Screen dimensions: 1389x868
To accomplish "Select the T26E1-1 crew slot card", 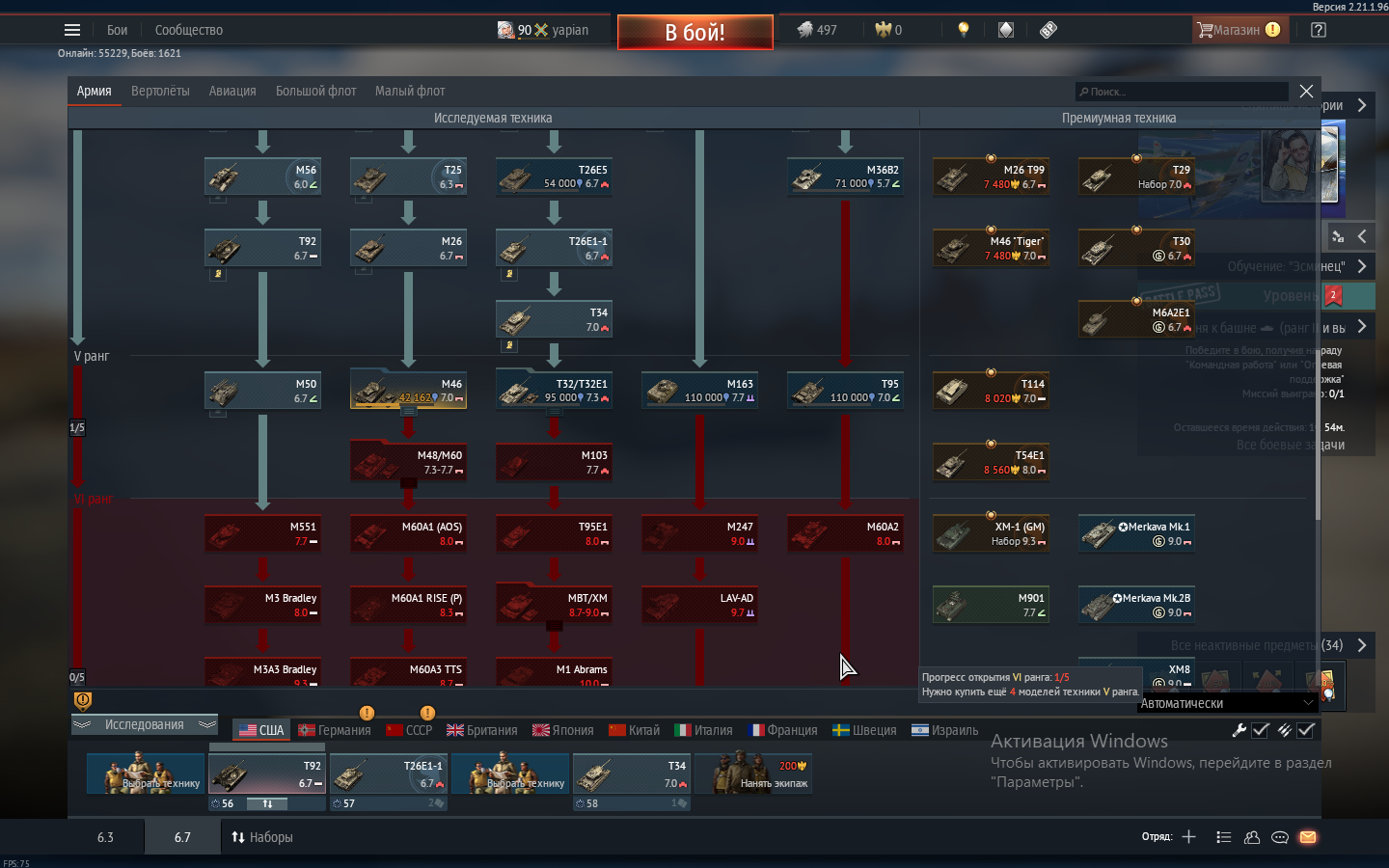I will click(x=389, y=773).
